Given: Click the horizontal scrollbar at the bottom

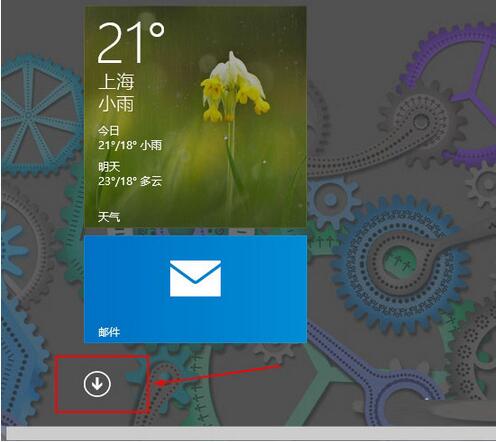Looking at the screenshot, I should coord(251,433).
